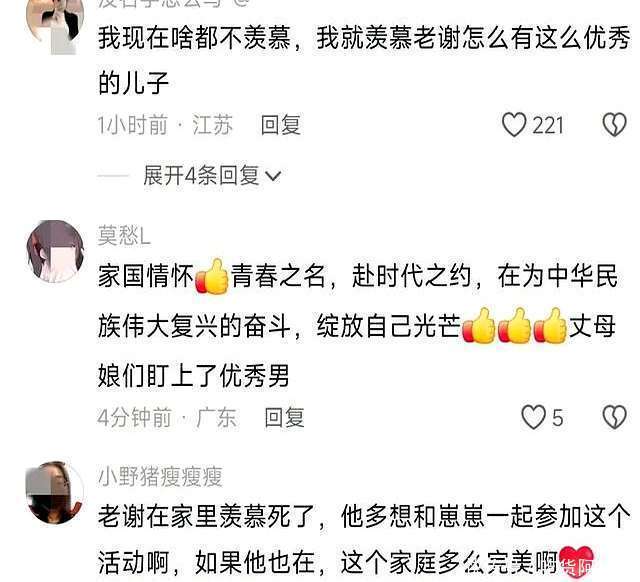Tap the like count 5
Screen dimensions: 640x582
[558, 418]
